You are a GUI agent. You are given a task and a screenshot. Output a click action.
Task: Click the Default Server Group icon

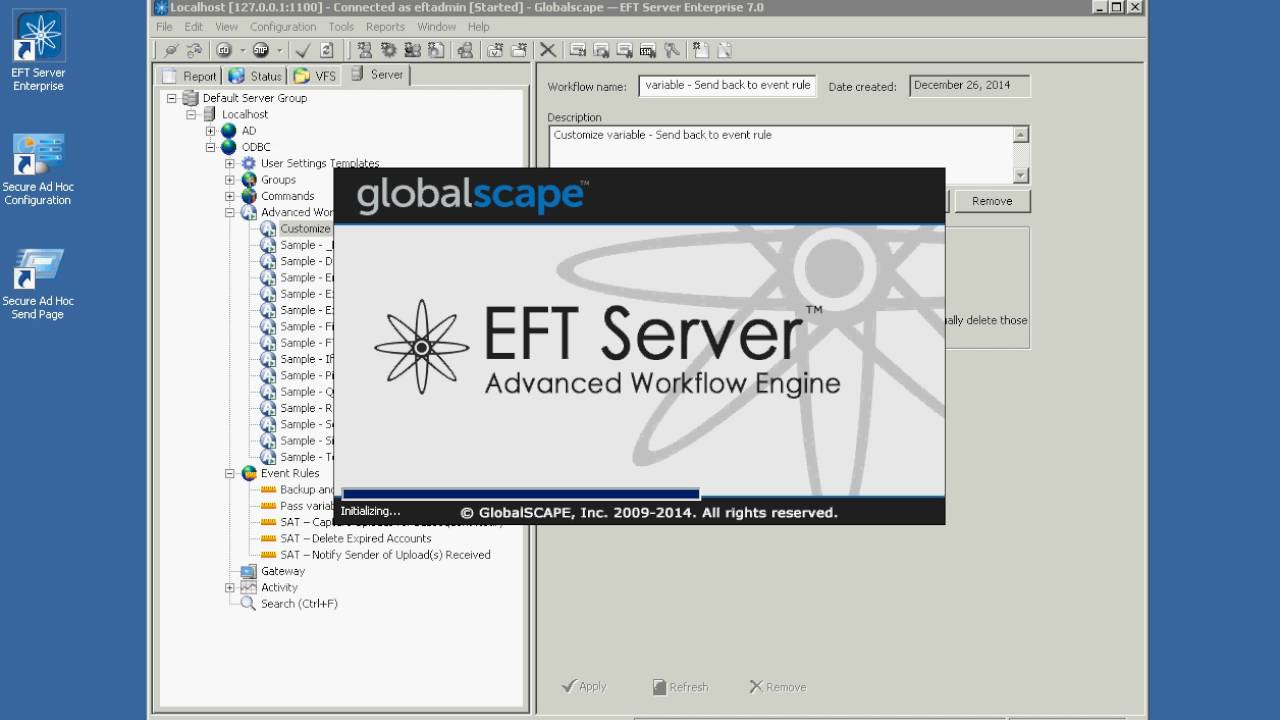pos(191,98)
